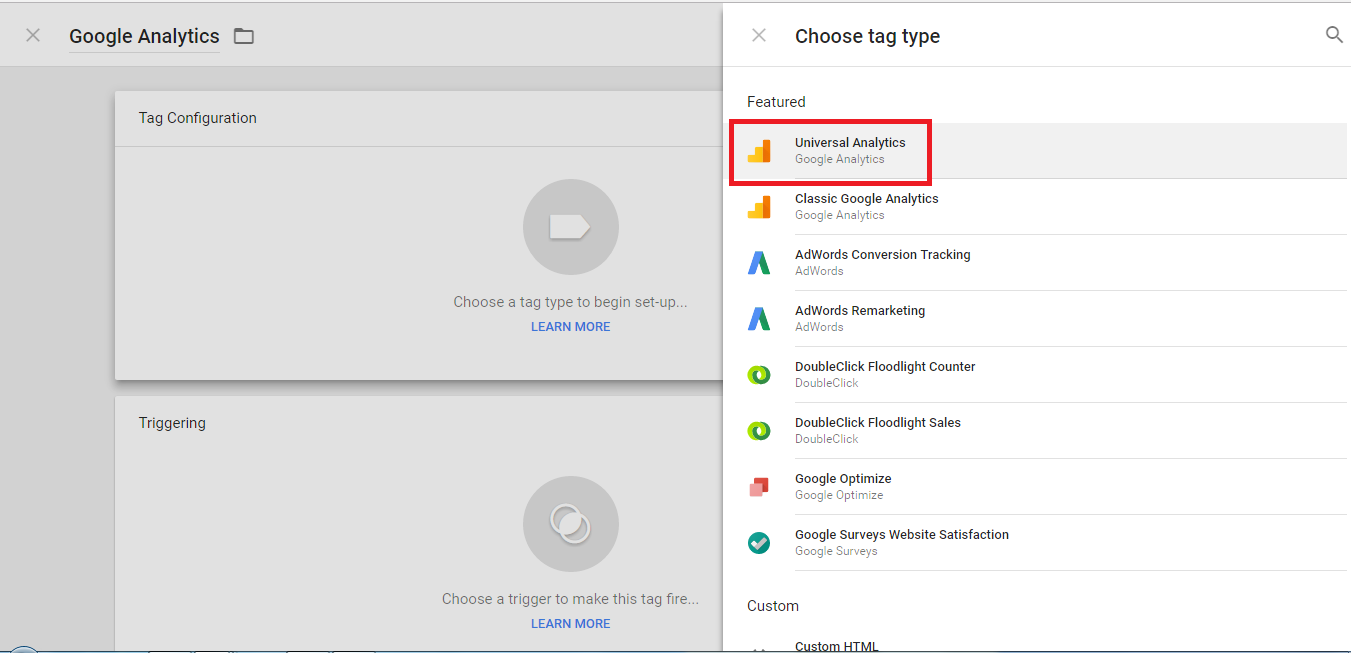Screen dimensions: 1351x653
Task: Open LEARN MORE link under trigger
Action: 571,624
